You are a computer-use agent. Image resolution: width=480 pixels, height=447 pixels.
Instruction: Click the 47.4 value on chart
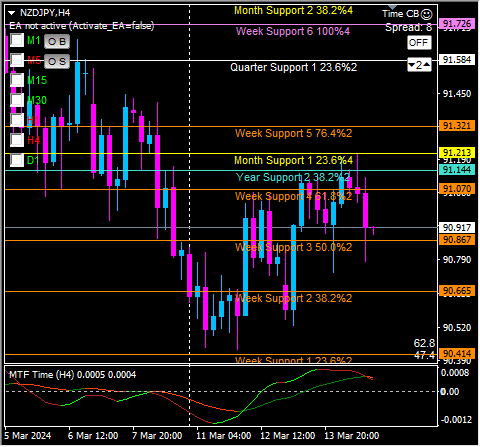[x=424, y=355]
